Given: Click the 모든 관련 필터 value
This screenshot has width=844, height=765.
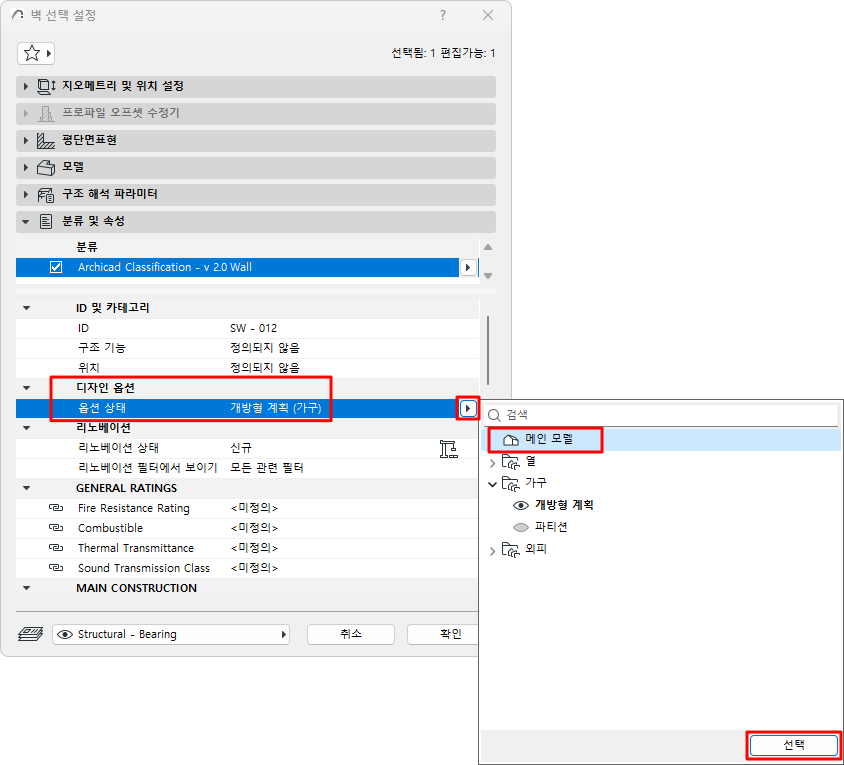Looking at the screenshot, I should coord(267,468).
